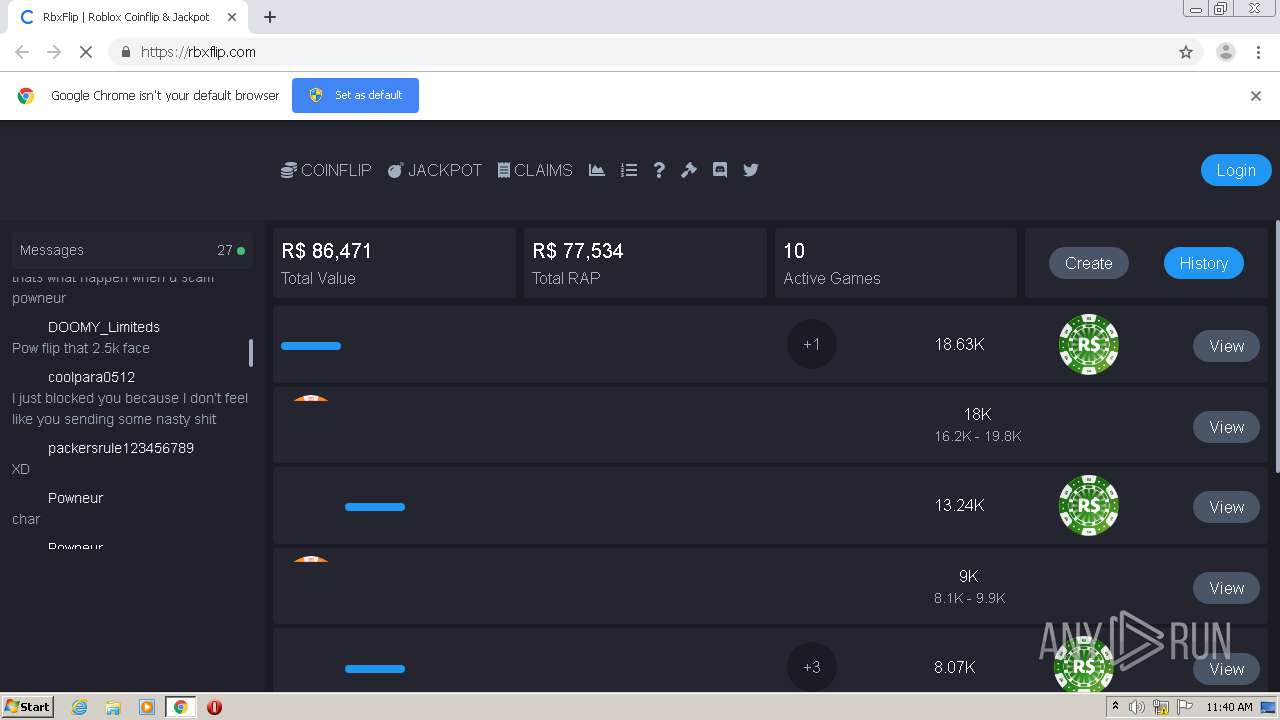Open Windows Explorer folder from taskbar
The image size is (1280, 720).
click(113, 707)
